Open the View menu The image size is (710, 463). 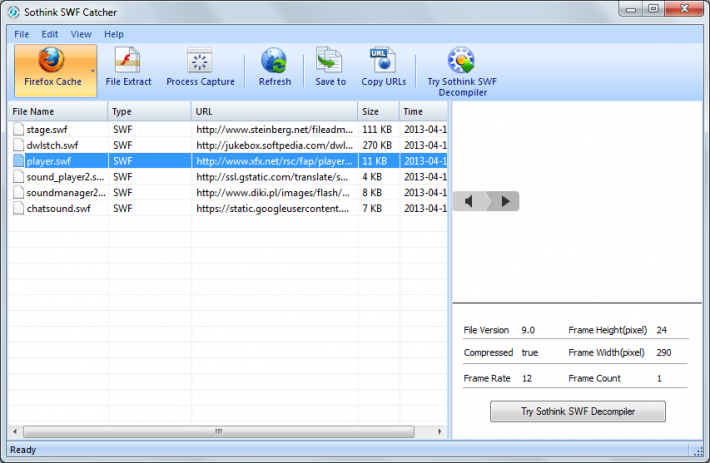(x=81, y=34)
